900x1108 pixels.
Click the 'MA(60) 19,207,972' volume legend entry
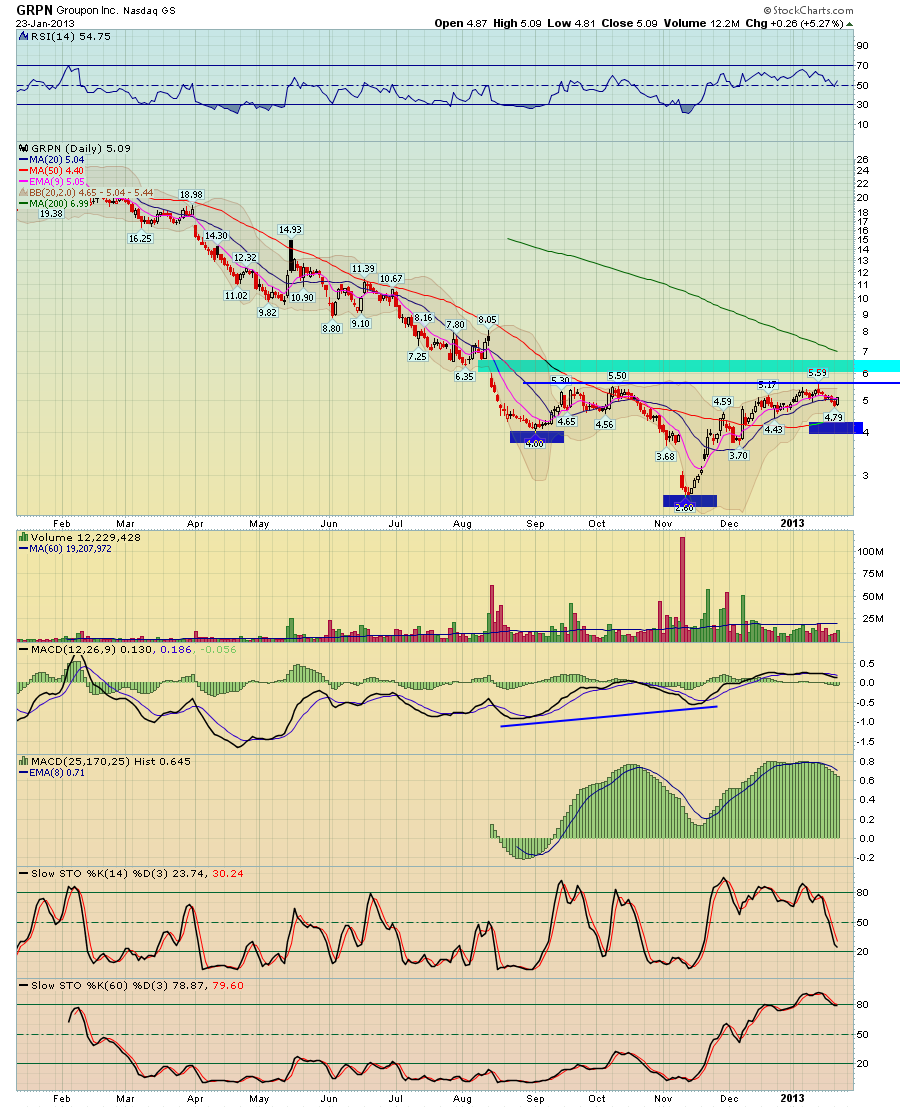tap(70, 548)
